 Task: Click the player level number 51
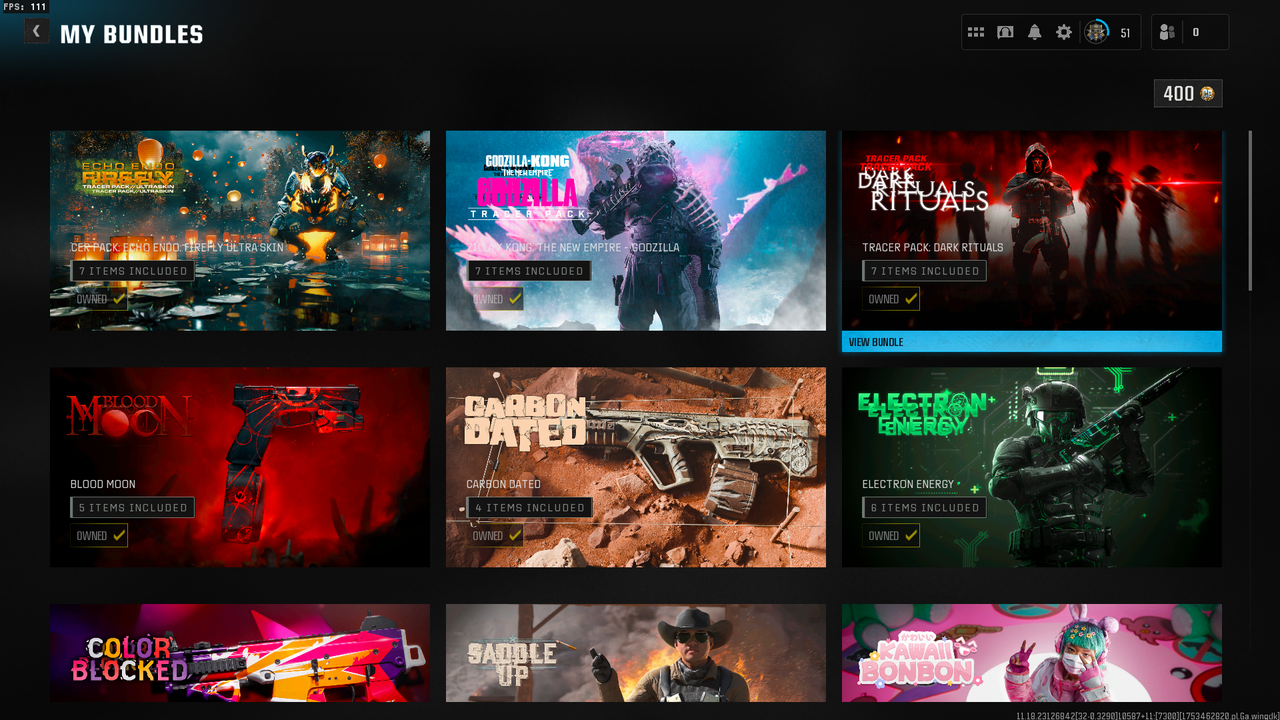pos(1125,33)
